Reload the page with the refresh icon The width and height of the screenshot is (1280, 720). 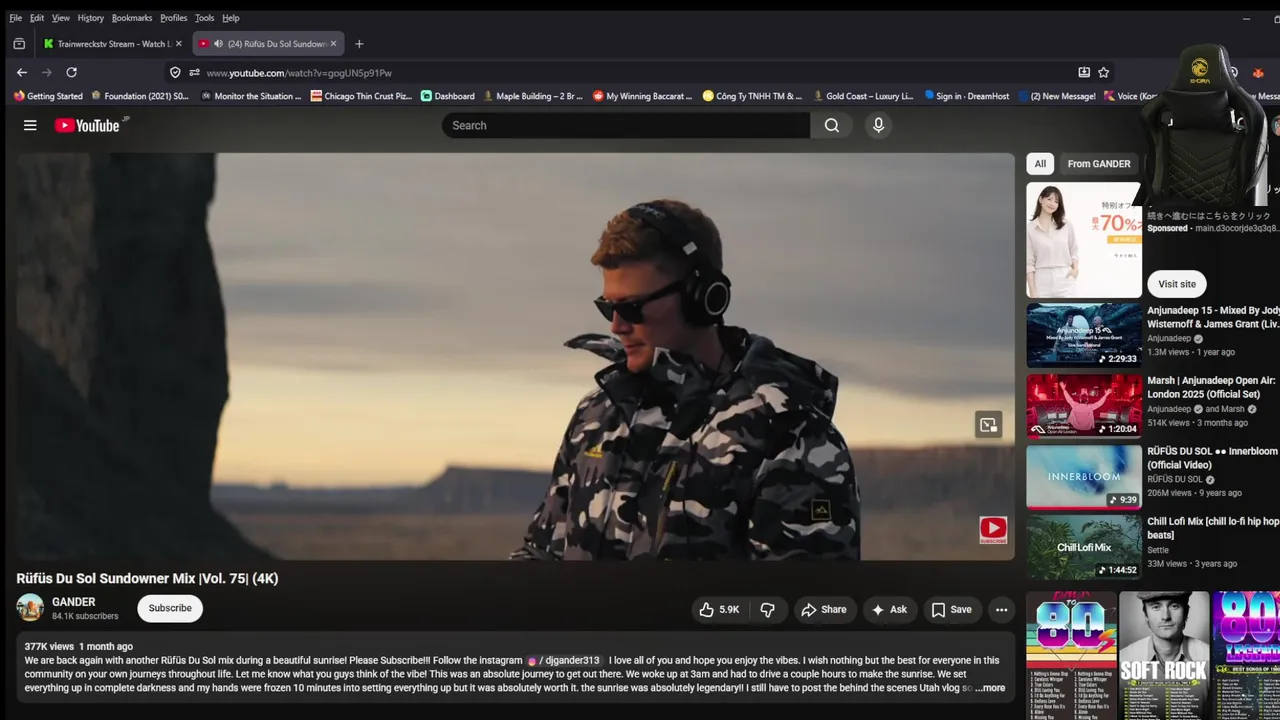pyautogui.click(x=71, y=72)
